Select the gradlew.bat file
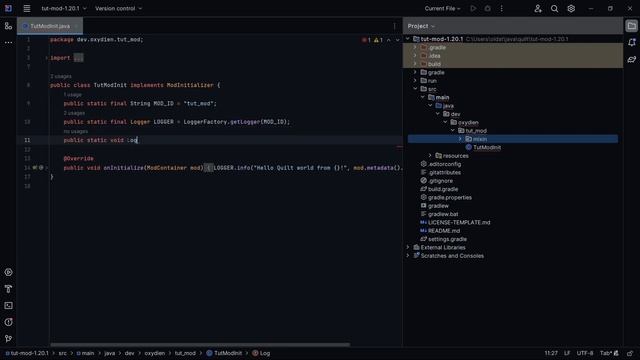 pos(443,214)
